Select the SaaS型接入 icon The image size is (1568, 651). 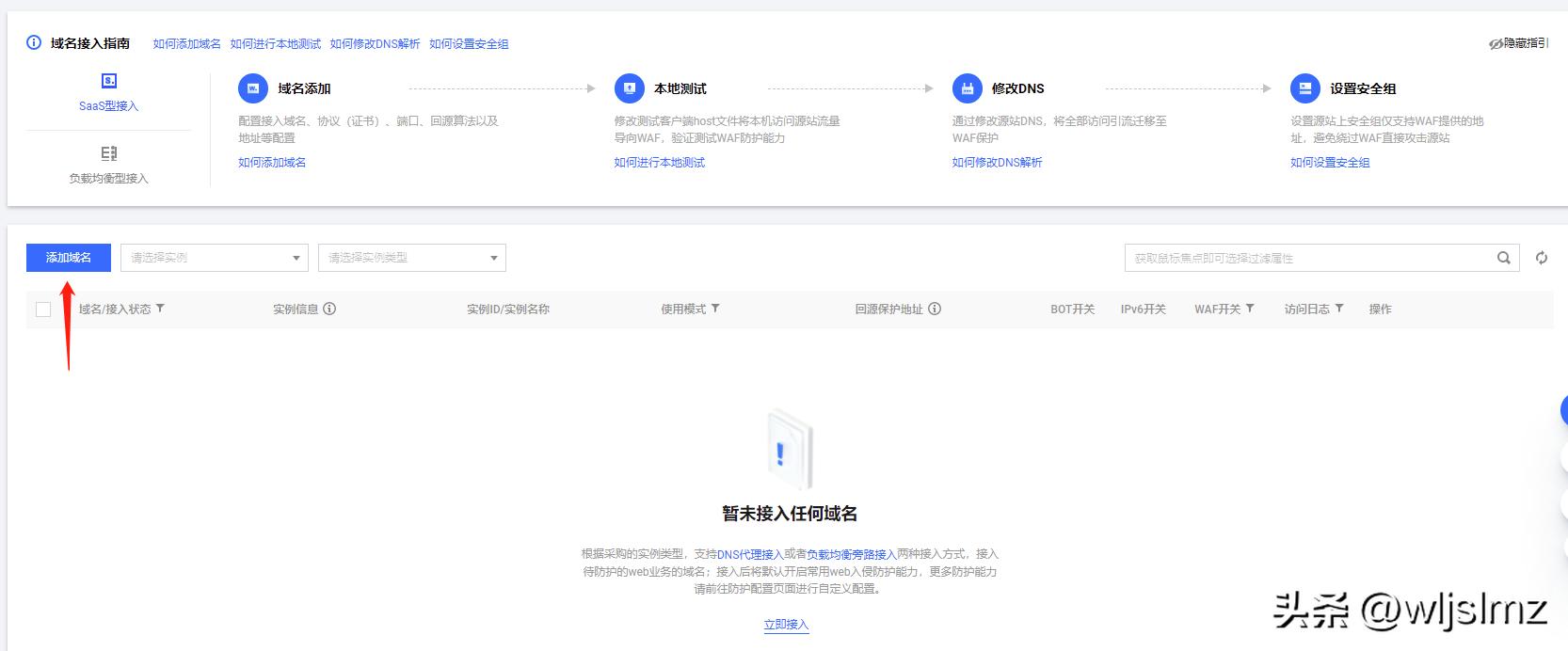point(108,81)
